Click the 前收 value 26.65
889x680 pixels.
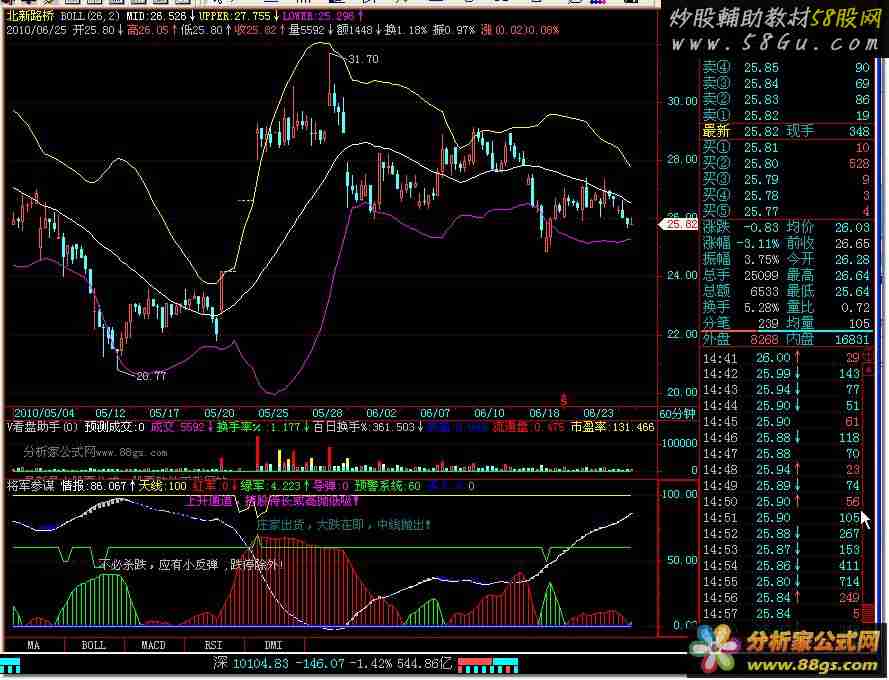point(853,243)
